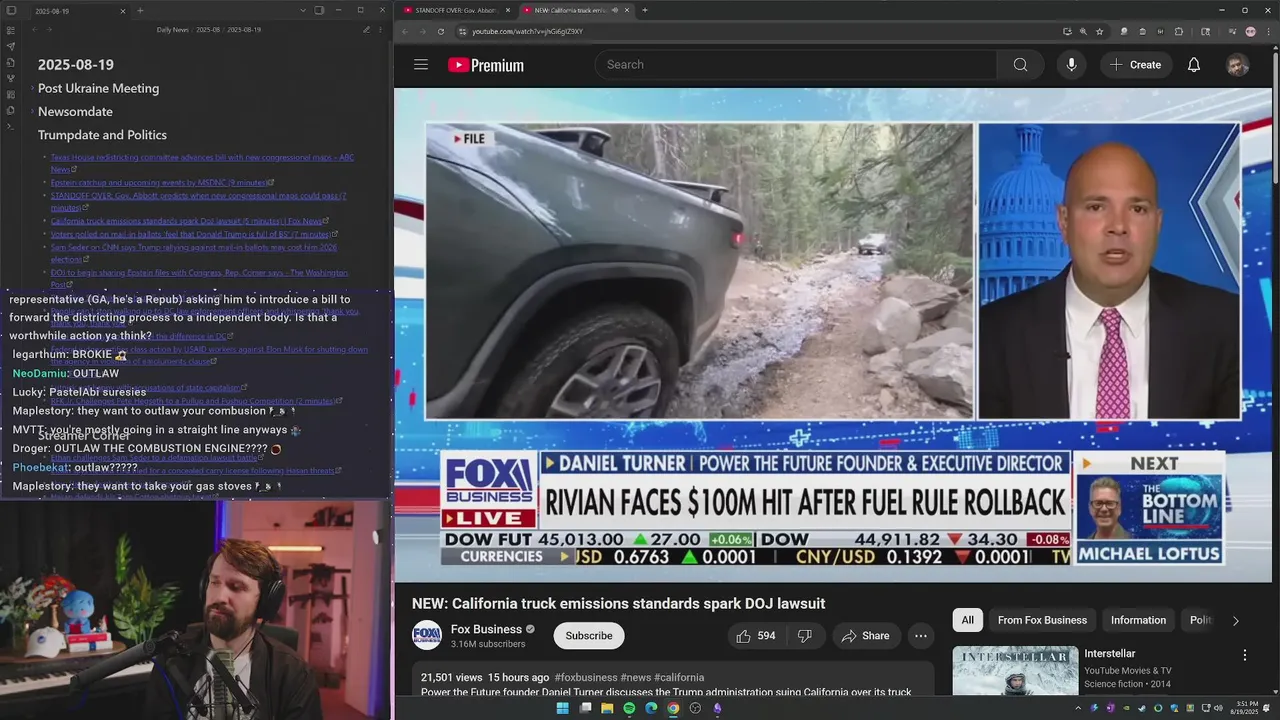1280x720 pixels.
Task: Show hidden system tray icons
Action: (x=1078, y=708)
